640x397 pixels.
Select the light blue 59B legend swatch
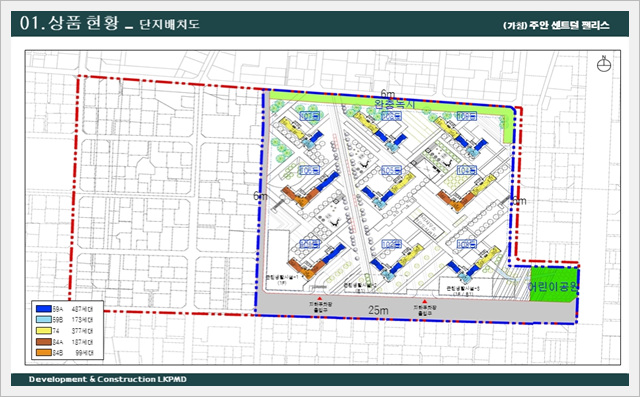[x=44, y=320]
